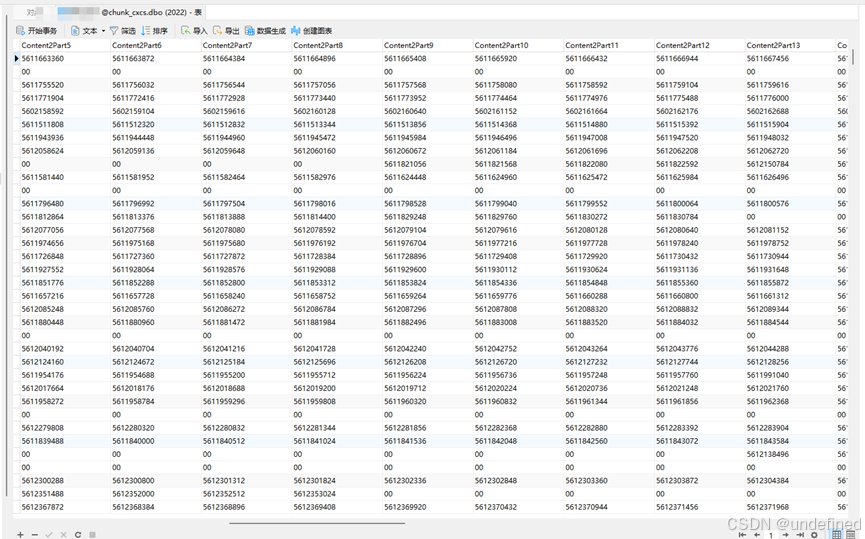Click the Content2Part8 column header
Image resolution: width=865 pixels, height=539 pixels.
(x=337, y=45)
